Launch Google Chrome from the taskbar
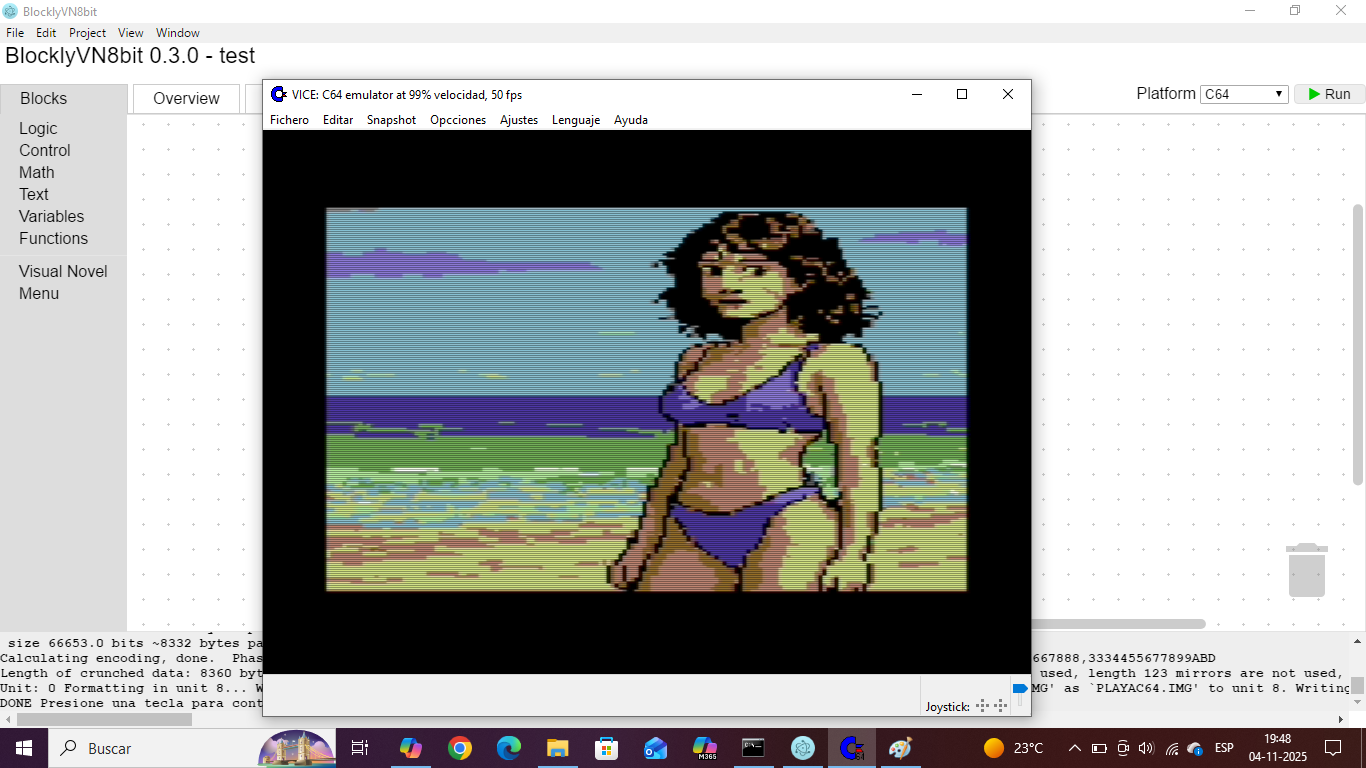 pyautogui.click(x=460, y=748)
